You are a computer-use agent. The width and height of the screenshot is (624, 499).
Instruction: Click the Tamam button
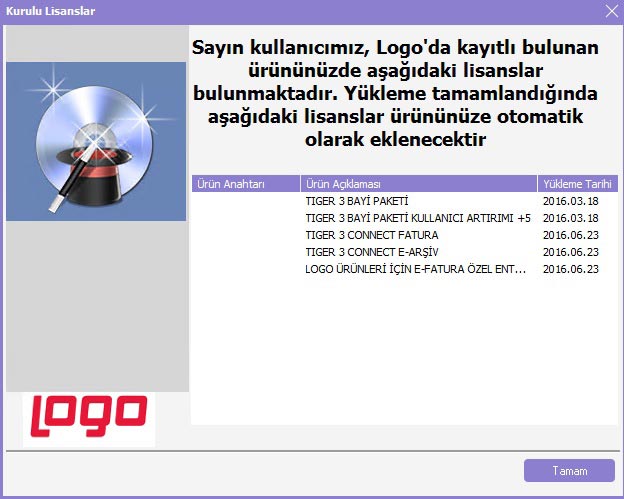point(569,470)
